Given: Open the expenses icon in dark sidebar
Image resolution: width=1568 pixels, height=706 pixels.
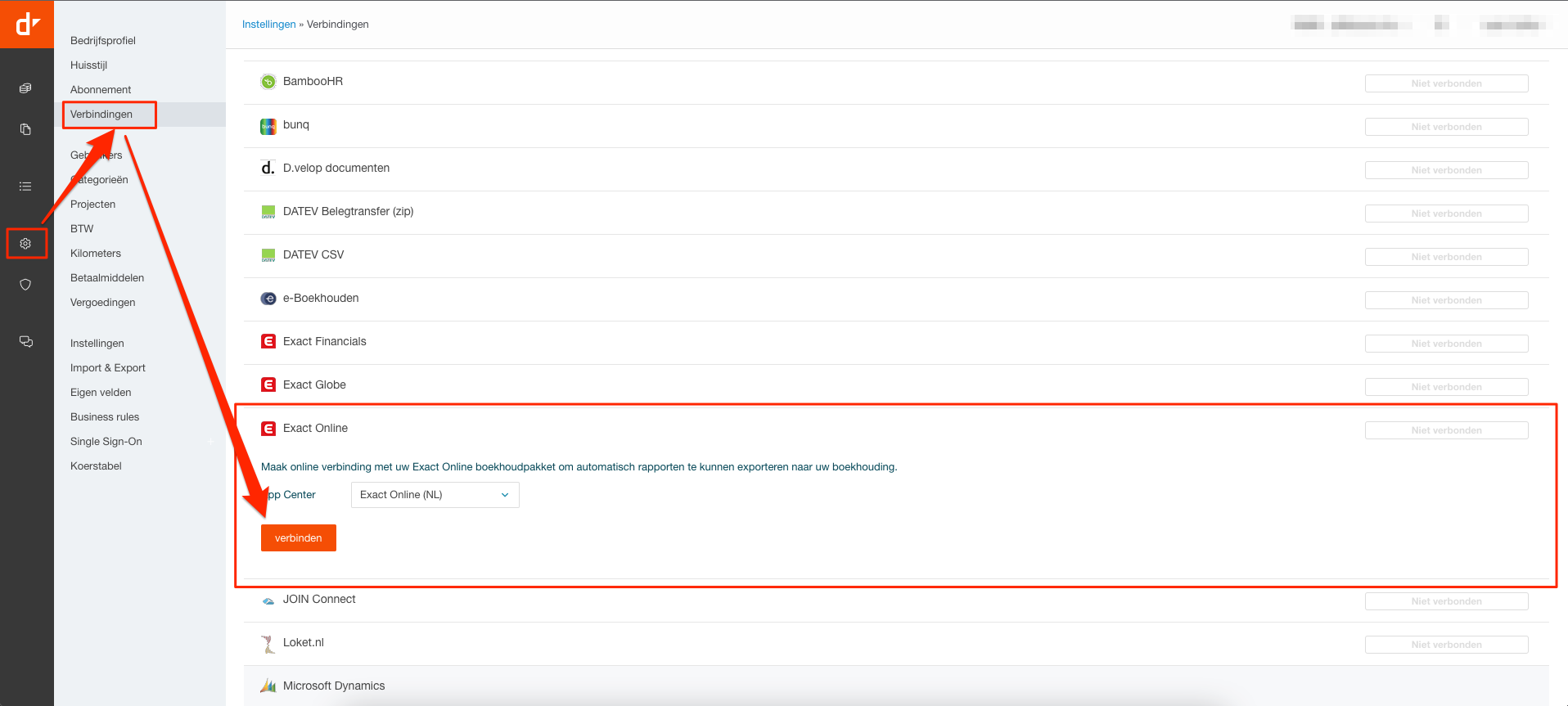Looking at the screenshot, I should tap(25, 88).
